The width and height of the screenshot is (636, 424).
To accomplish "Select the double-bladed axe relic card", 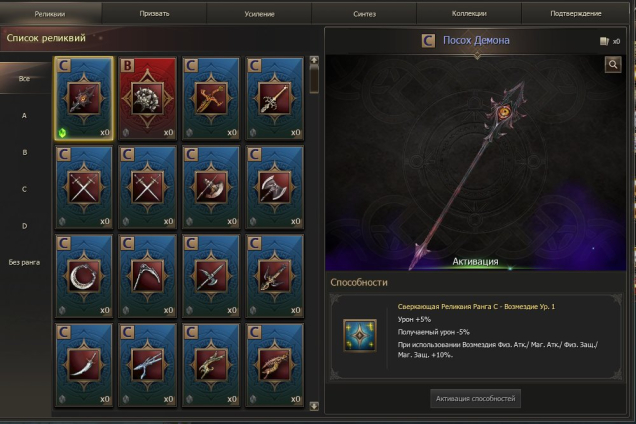I will [x=275, y=187].
